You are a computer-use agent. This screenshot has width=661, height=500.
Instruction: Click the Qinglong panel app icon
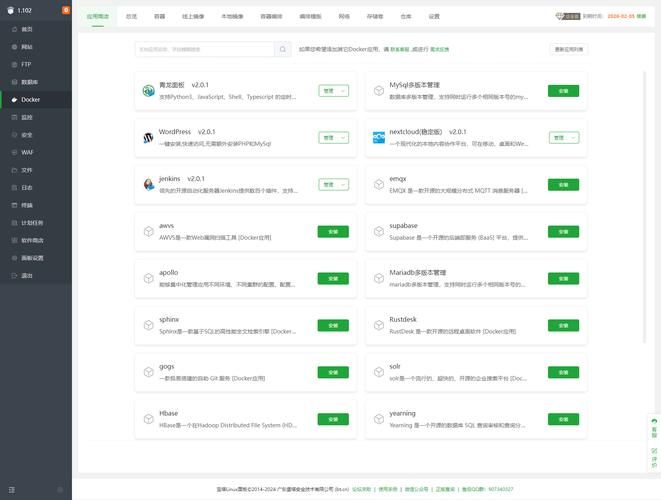(148, 91)
